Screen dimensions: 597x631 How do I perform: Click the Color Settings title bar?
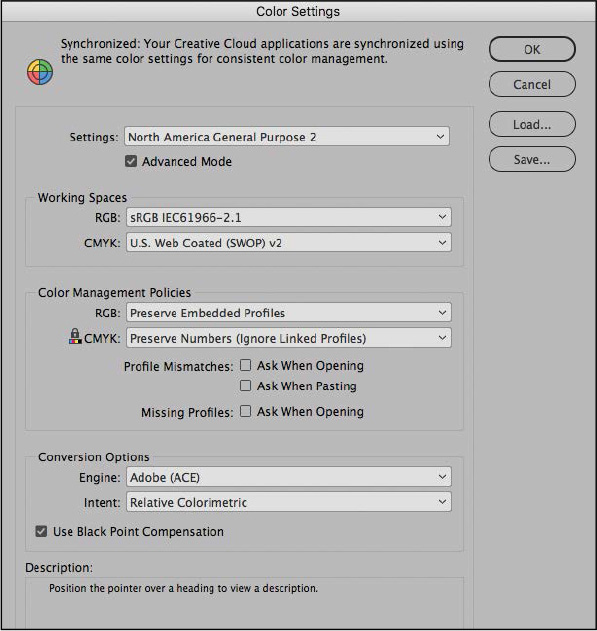(298, 11)
